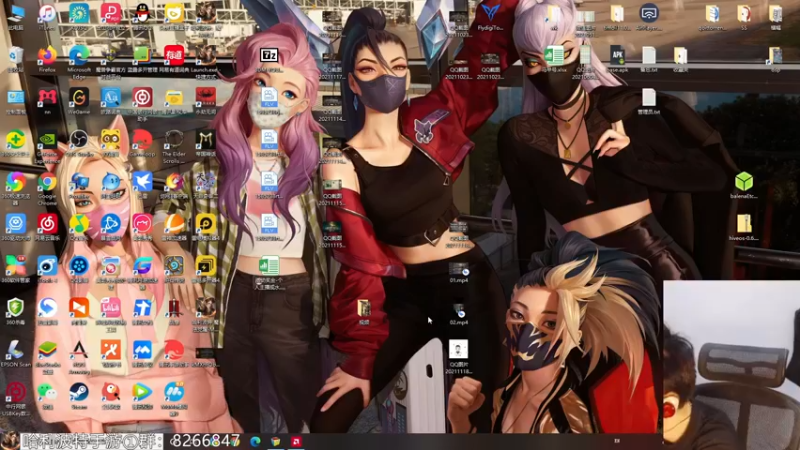The width and height of the screenshot is (800, 450).
Task: Open the GeForce Experience shortcut
Action: (x=47, y=147)
